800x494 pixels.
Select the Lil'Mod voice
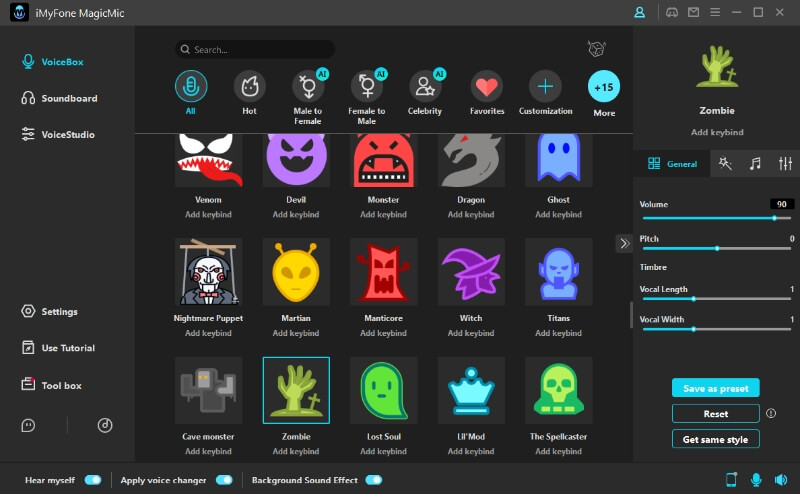pyautogui.click(x=471, y=390)
